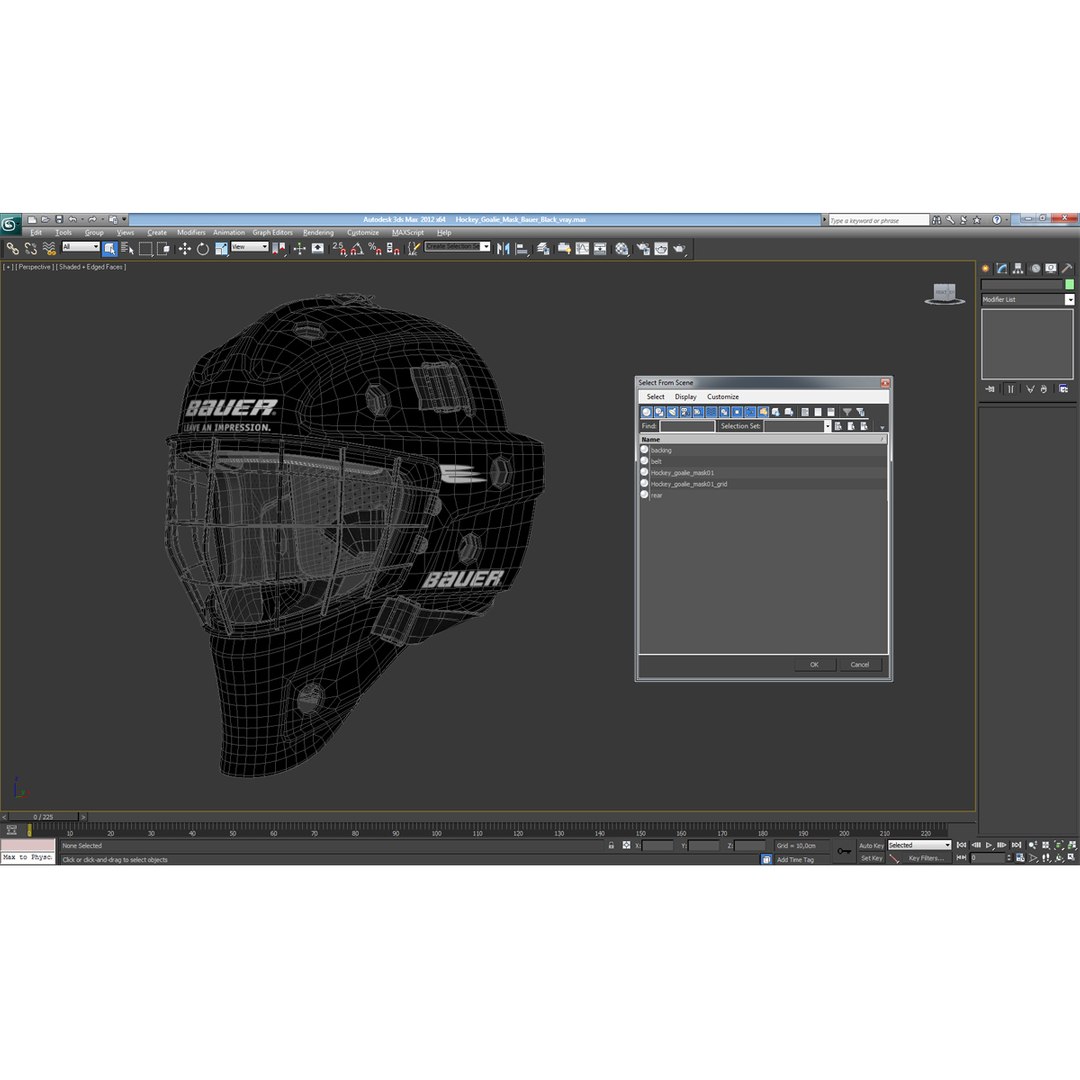
Task: Open the Modifiers menu
Action: [191, 233]
